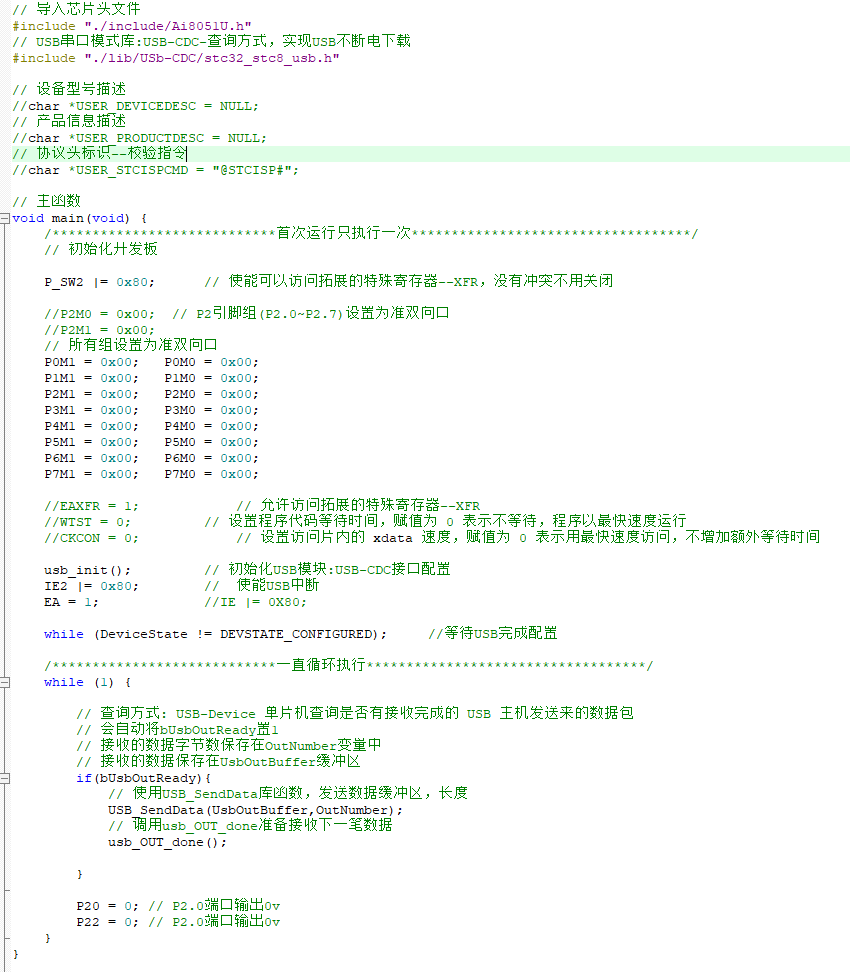Click the P22 = 0 statement
Viewport: 850px width, 972px height.
tap(107, 922)
